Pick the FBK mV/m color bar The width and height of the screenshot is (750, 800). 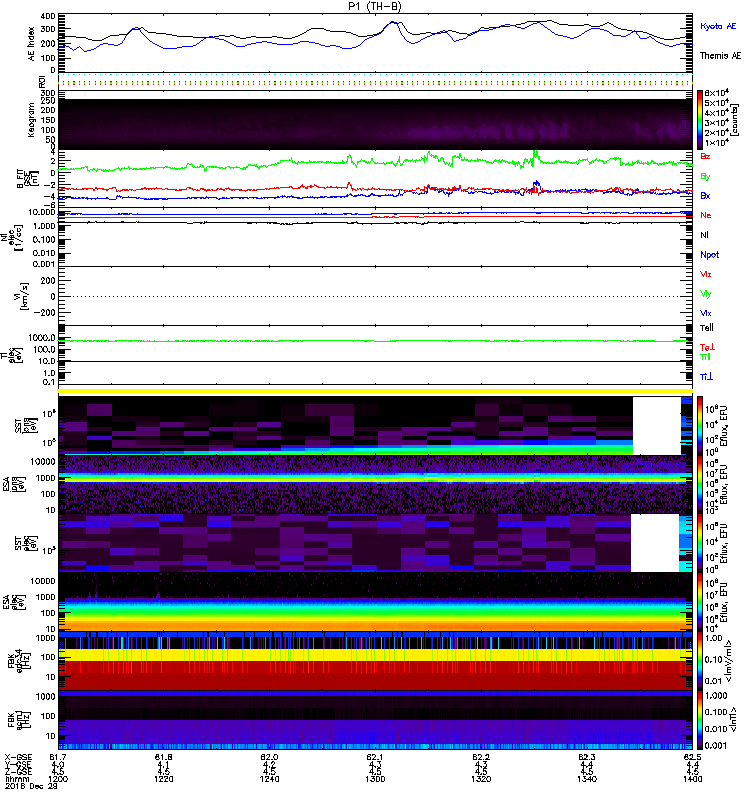[700, 660]
